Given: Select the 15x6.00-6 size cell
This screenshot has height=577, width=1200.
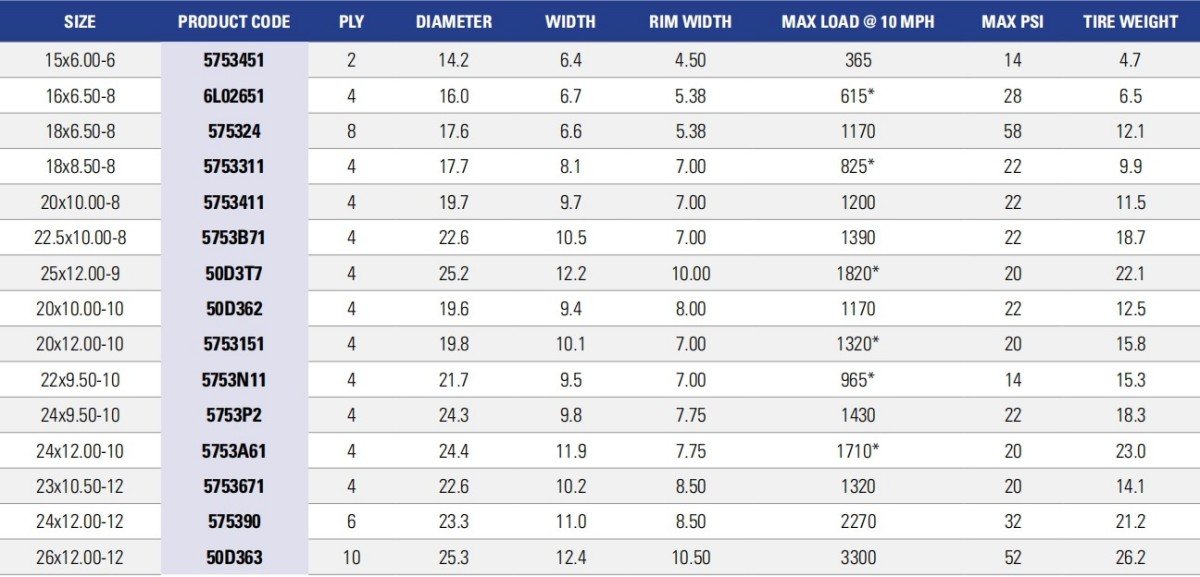Looking at the screenshot, I should tap(80, 60).
